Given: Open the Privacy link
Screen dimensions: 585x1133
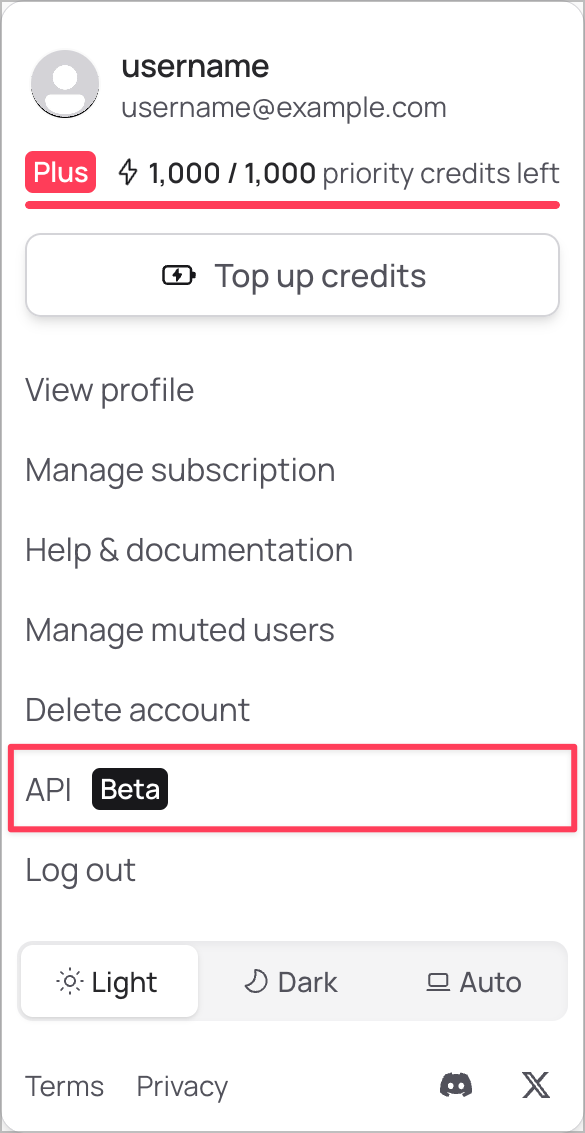Looking at the screenshot, I should pos(182,1086).
